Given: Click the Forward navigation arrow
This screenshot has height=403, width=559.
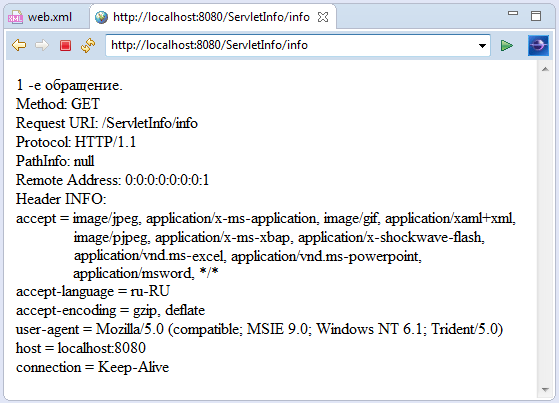Looking at the screenshot, I should tap(42, 45).
